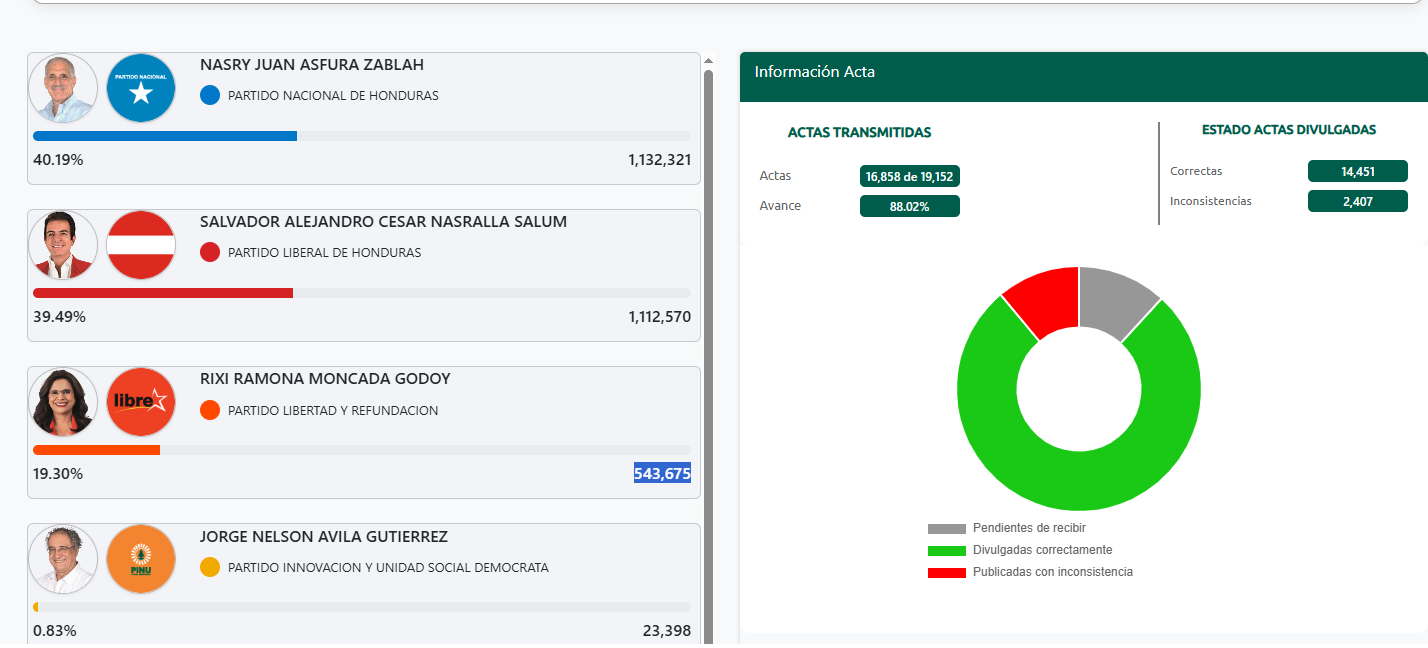Click the PINU party logo
Viewport: 1428px width, 648px height.
coord(141,559)
